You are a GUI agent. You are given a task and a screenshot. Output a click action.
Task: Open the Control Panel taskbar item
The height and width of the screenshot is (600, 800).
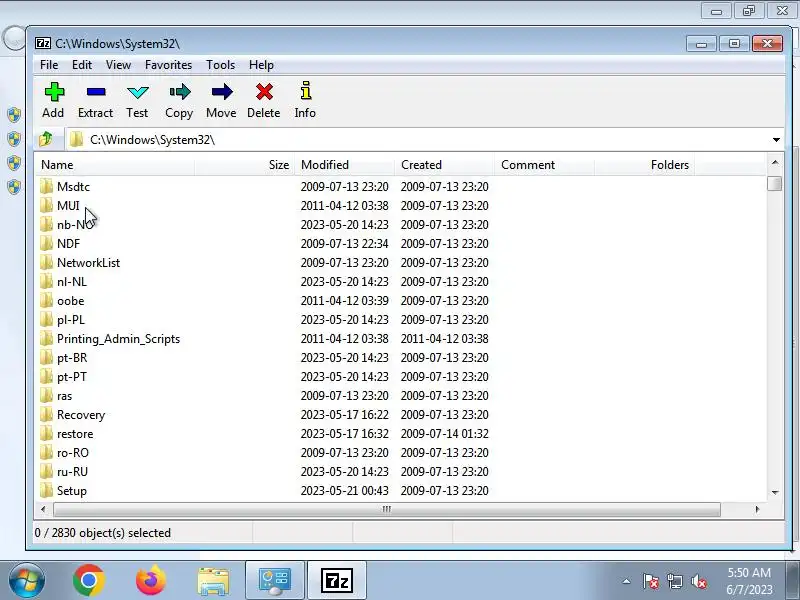pyautogui.click(x=275, y=581)
